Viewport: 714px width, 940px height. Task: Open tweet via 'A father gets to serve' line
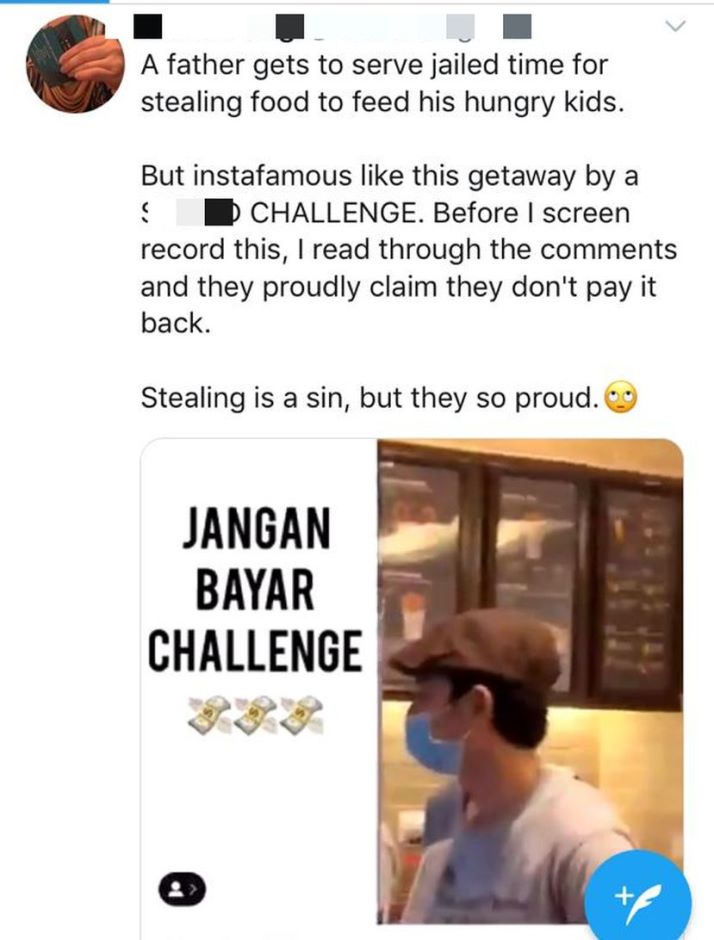(374, 65)
